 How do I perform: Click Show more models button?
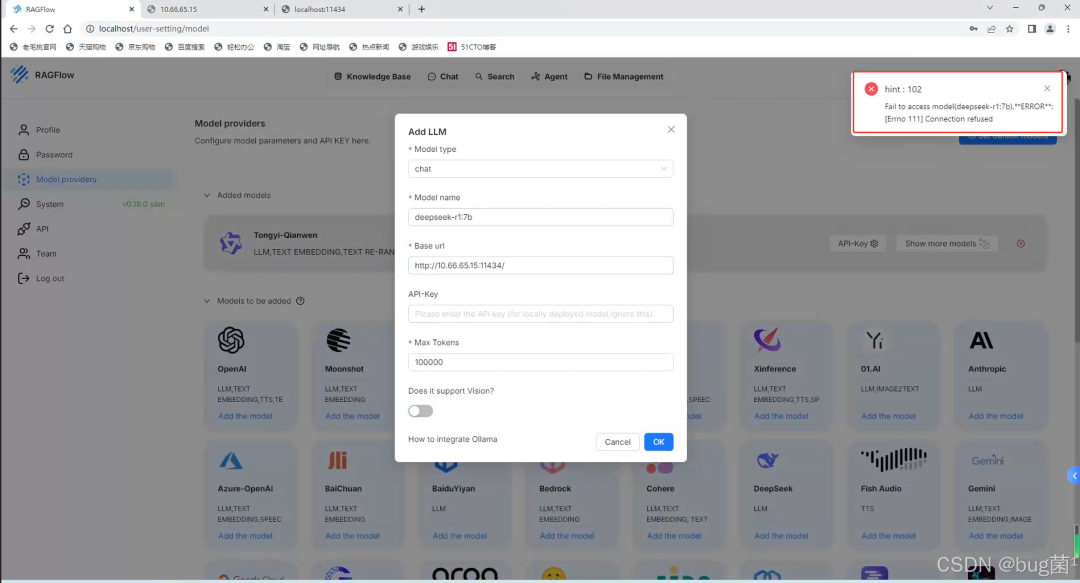click(947, 243)
